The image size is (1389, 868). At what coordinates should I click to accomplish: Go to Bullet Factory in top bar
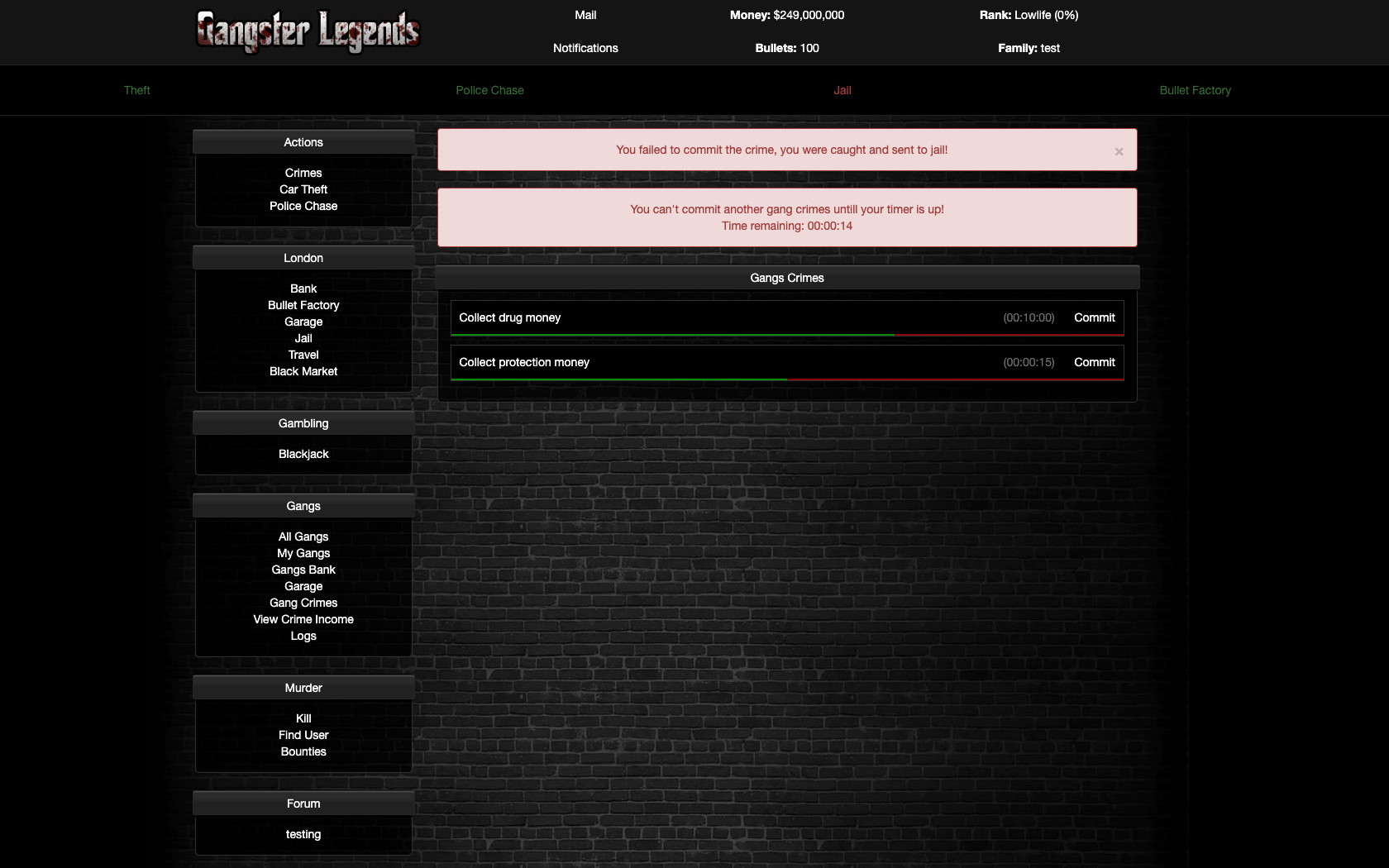(1195, 90)
